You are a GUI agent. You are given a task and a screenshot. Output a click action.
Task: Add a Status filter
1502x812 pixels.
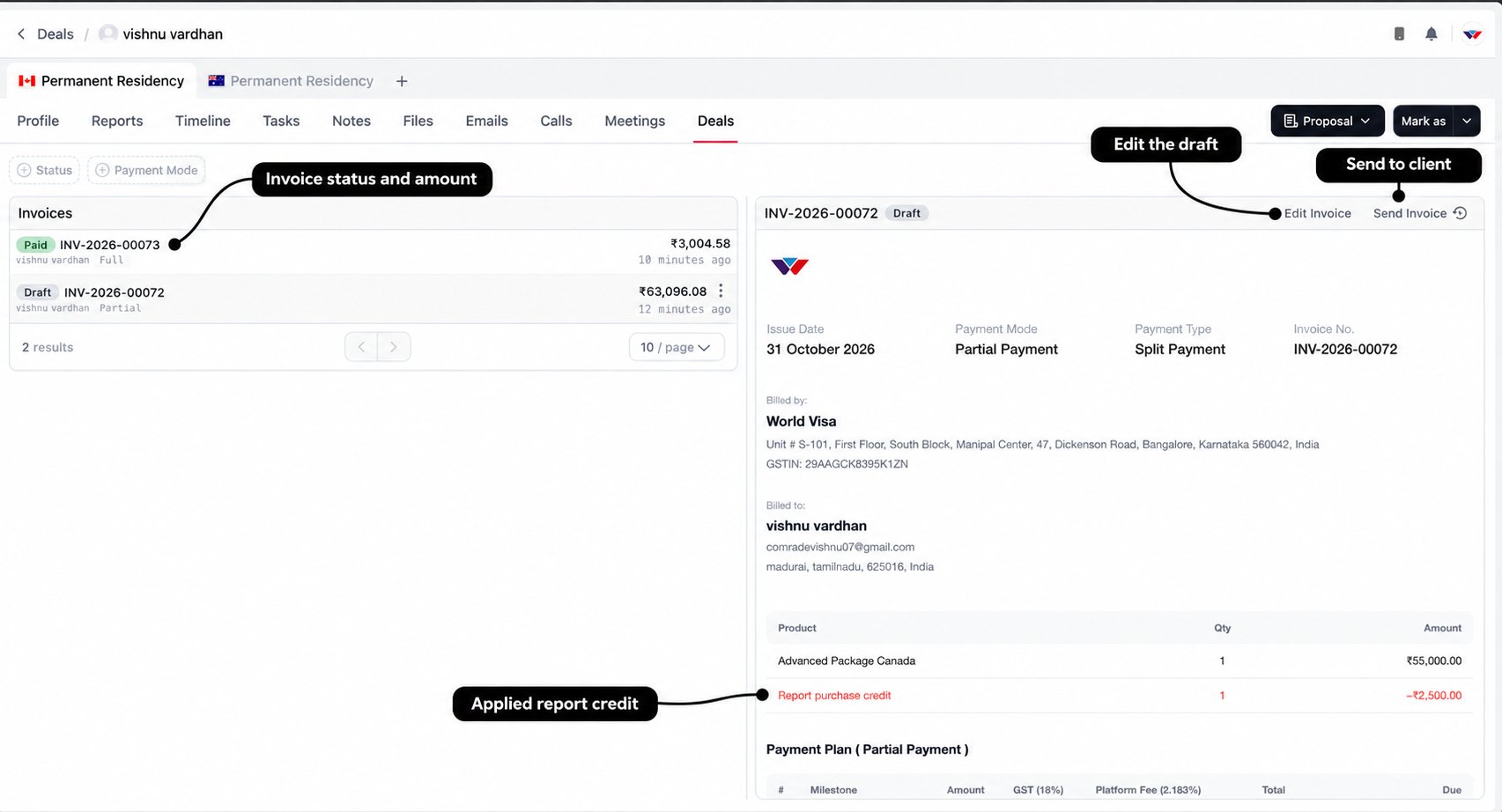(45, 170)
